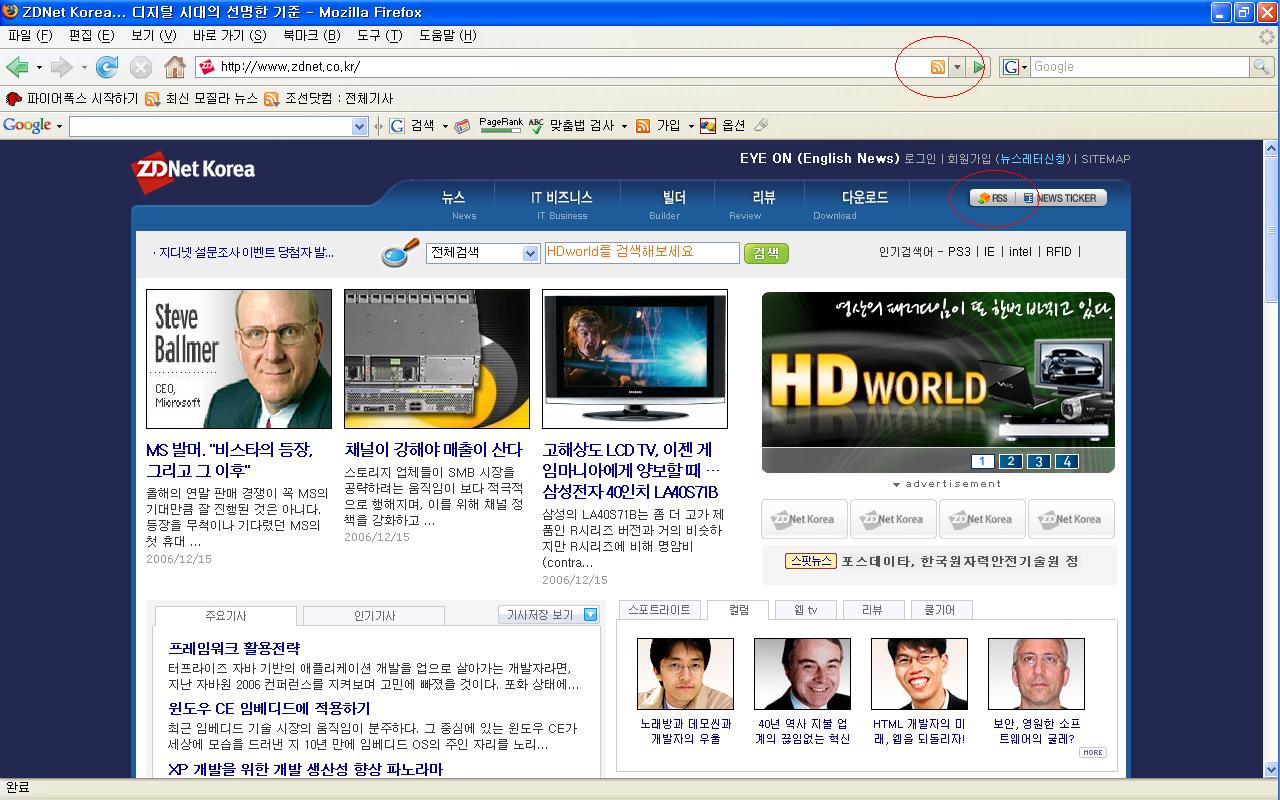Click the orange RSS feed icon in the address bar
1280x800 pixels.
tap(937, 67)
